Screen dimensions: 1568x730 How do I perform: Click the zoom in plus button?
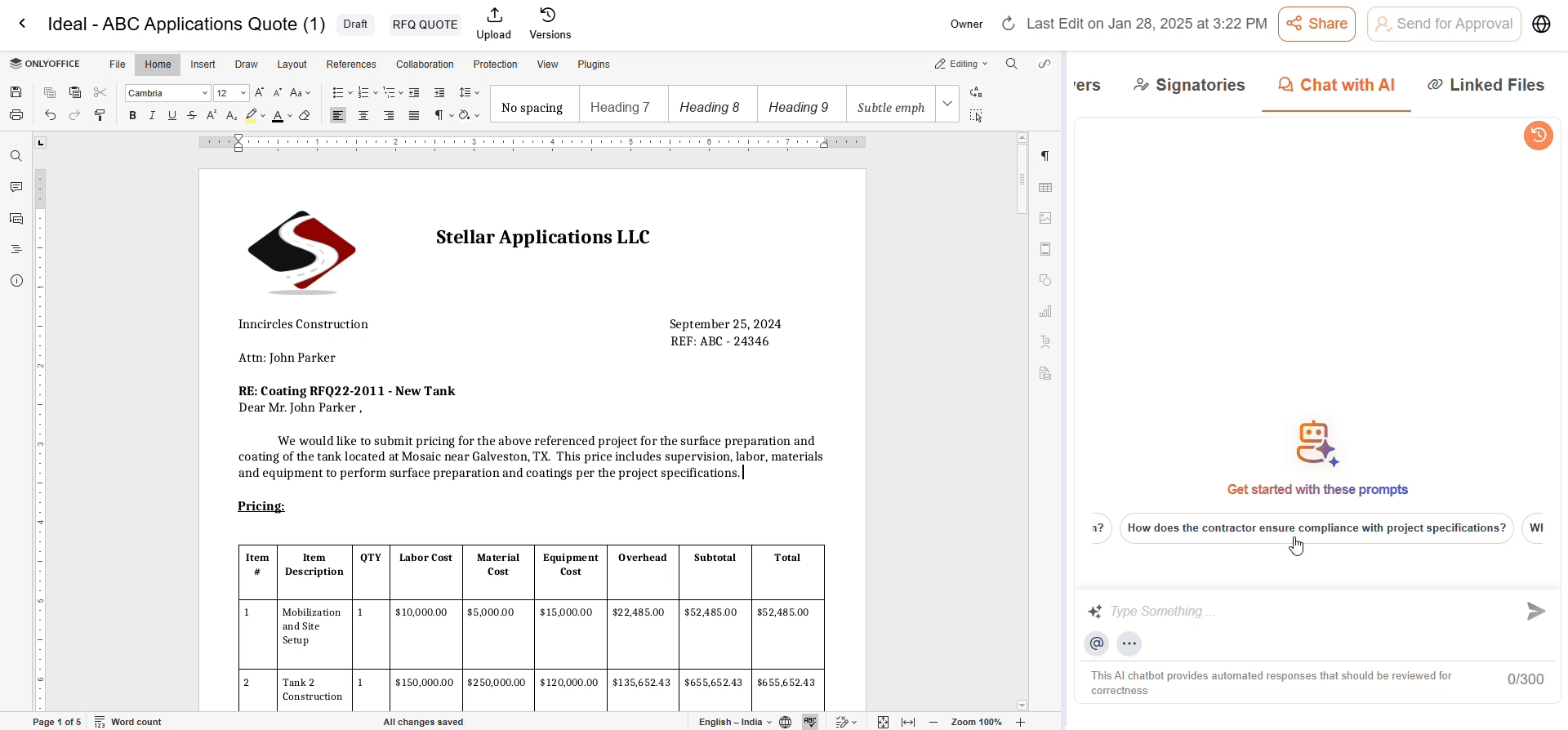click(1020, 722)
